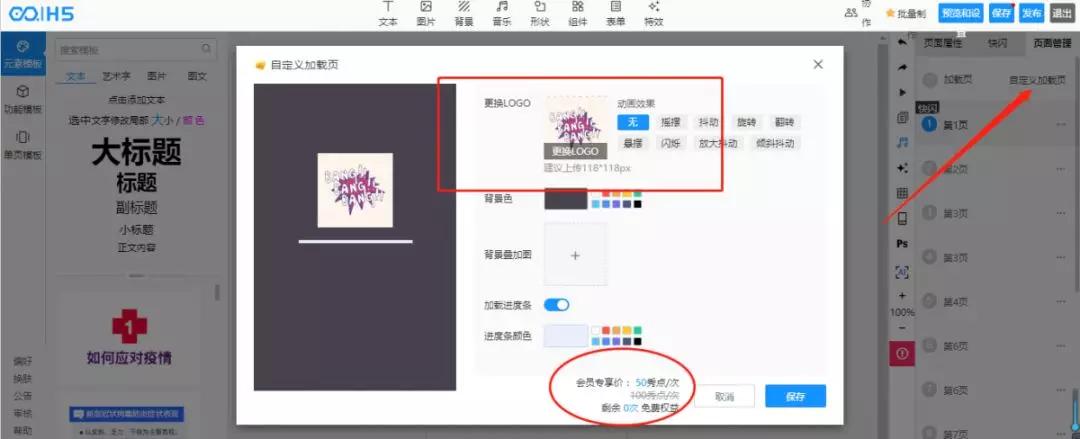Click the AI icon in the right toolbar
Viewport: 1080px width, 439px height.
[x=902, y=272]
